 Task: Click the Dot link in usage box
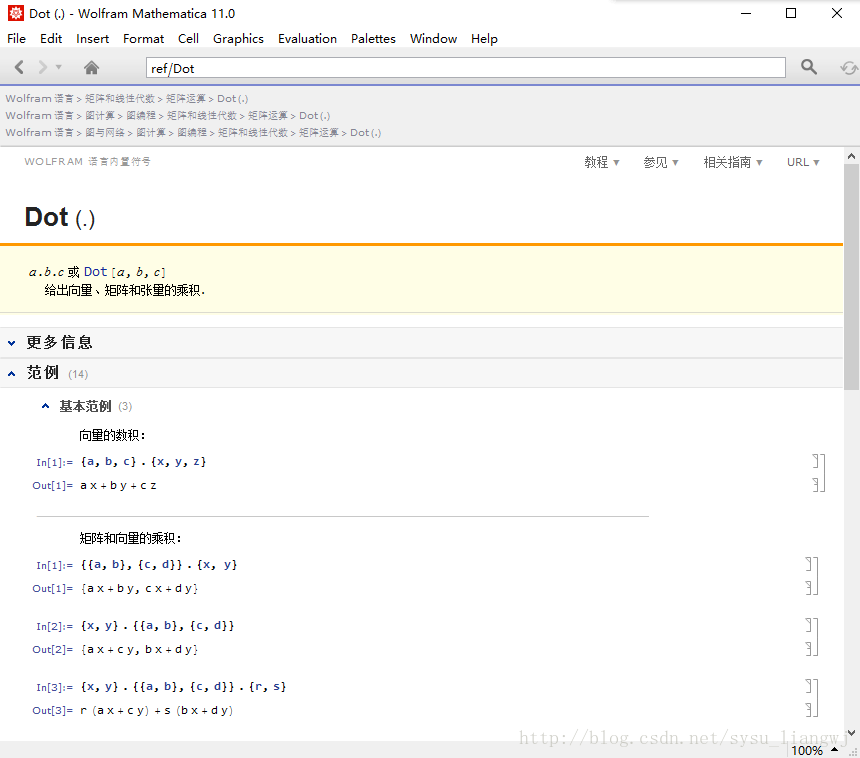pos(95,271)
